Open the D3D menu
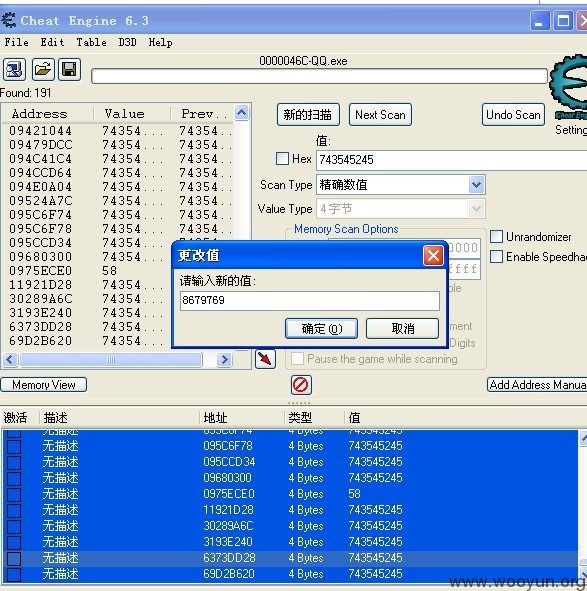The image size is (587, 591). coord(127,42)
